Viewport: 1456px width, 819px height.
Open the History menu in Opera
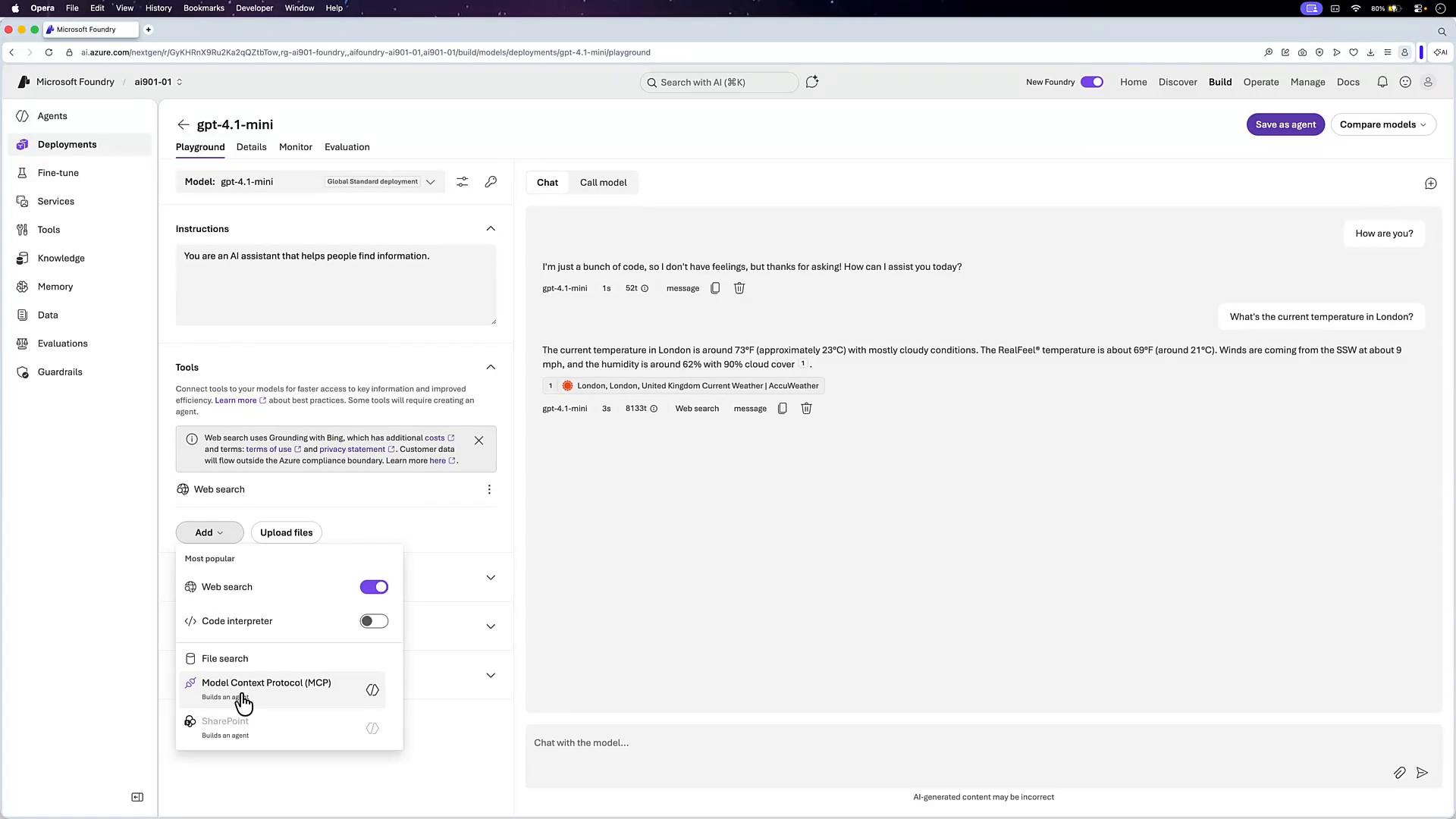coord(158,8)
